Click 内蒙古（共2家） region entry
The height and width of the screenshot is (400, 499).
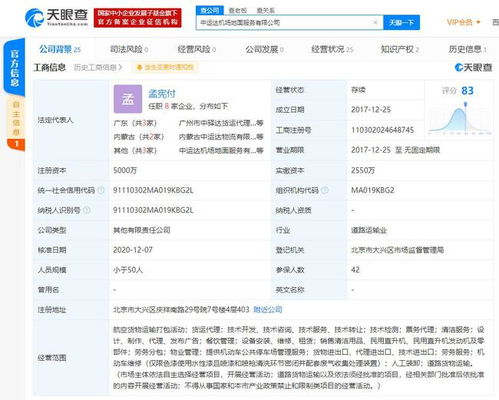(139, 137)
